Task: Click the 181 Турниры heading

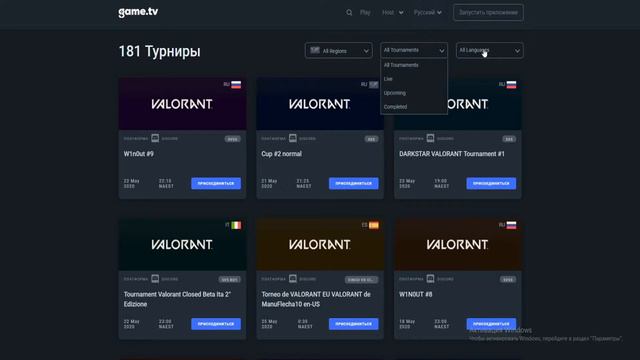Action: (x=160, y=51)
